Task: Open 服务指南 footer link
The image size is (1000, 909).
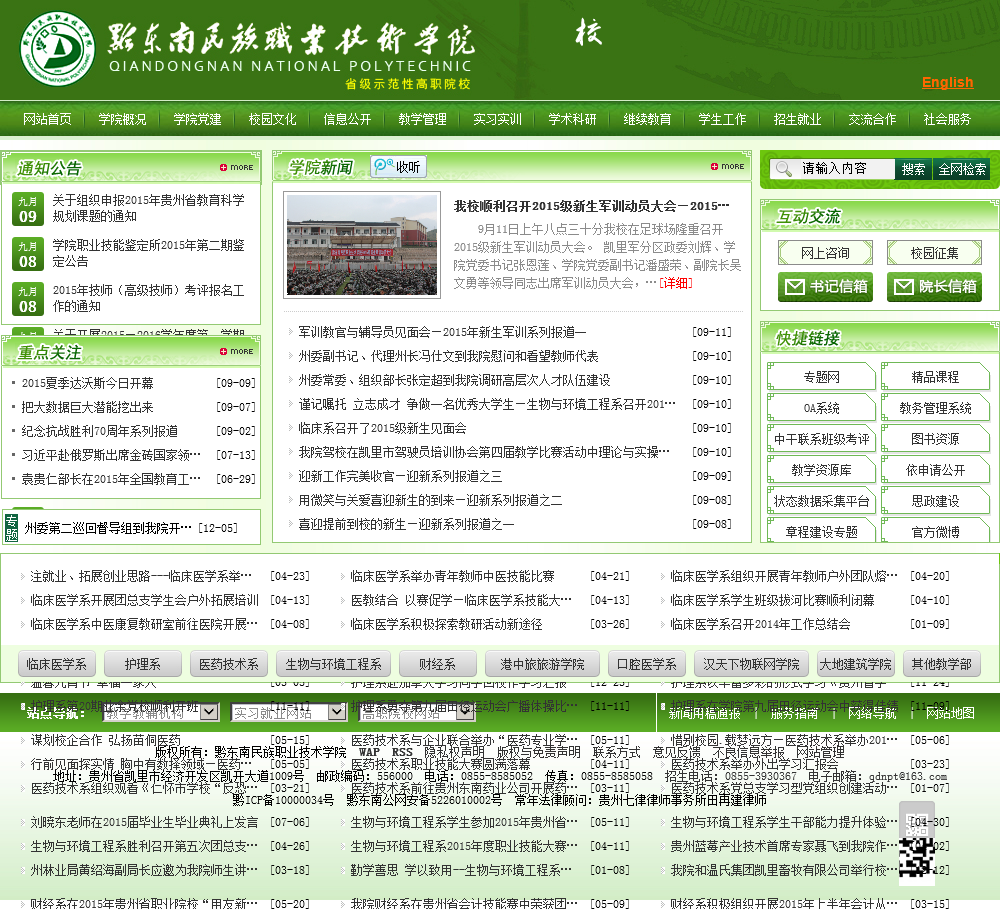Action: [794, 713]
